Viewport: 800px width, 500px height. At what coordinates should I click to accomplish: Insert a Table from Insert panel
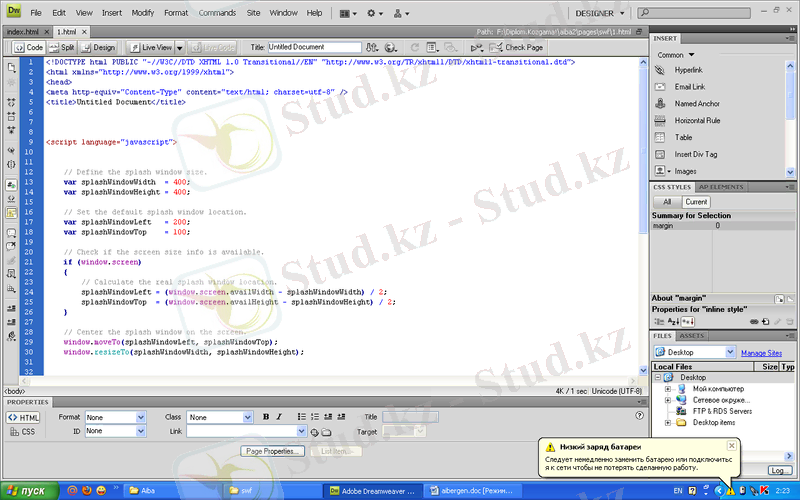point(673,137)
